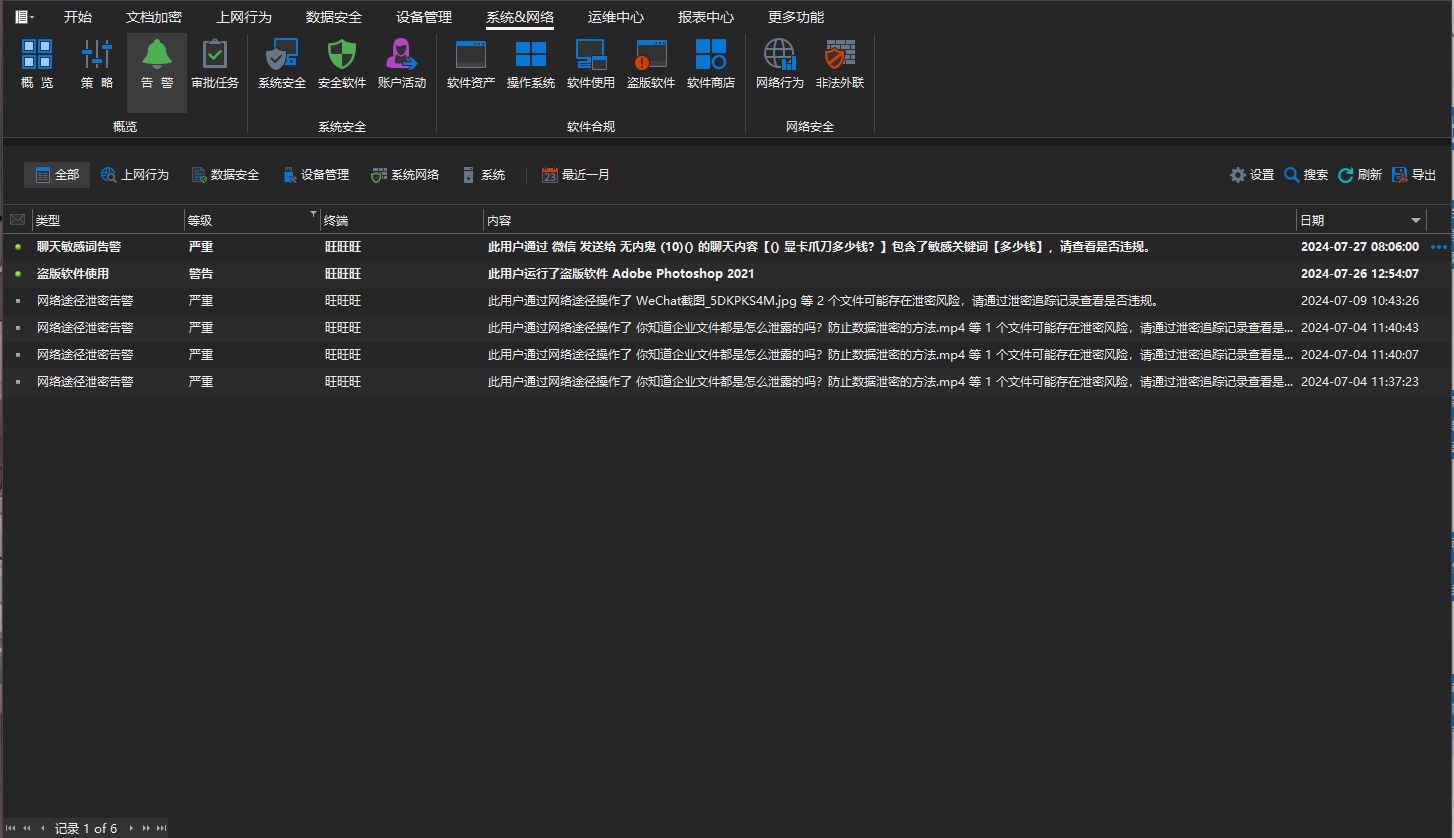
Task: Open the 报表中心 menu tab
Action: tap(706, 17)
